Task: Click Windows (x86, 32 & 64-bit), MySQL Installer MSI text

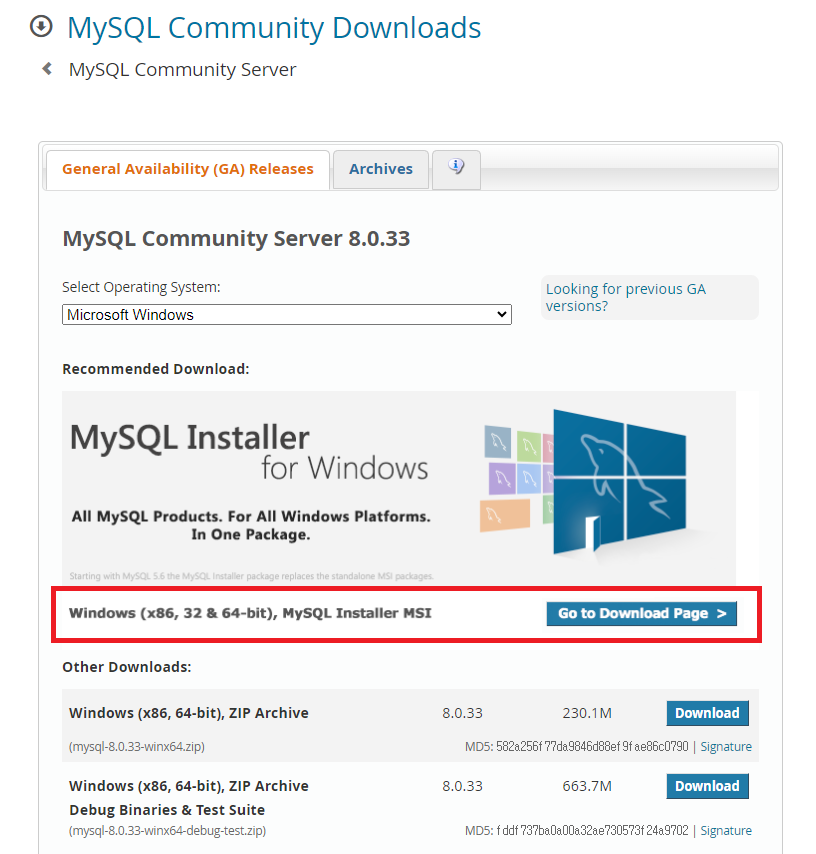Action: pyautogui.click(x=250, y=613)
